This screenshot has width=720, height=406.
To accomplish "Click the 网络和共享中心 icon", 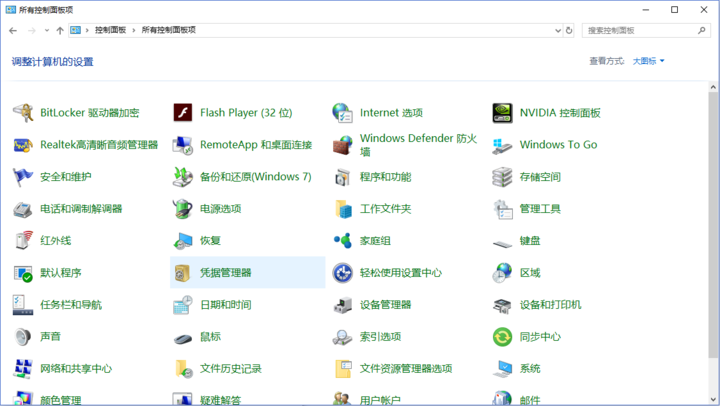I will tap(23, 369).
